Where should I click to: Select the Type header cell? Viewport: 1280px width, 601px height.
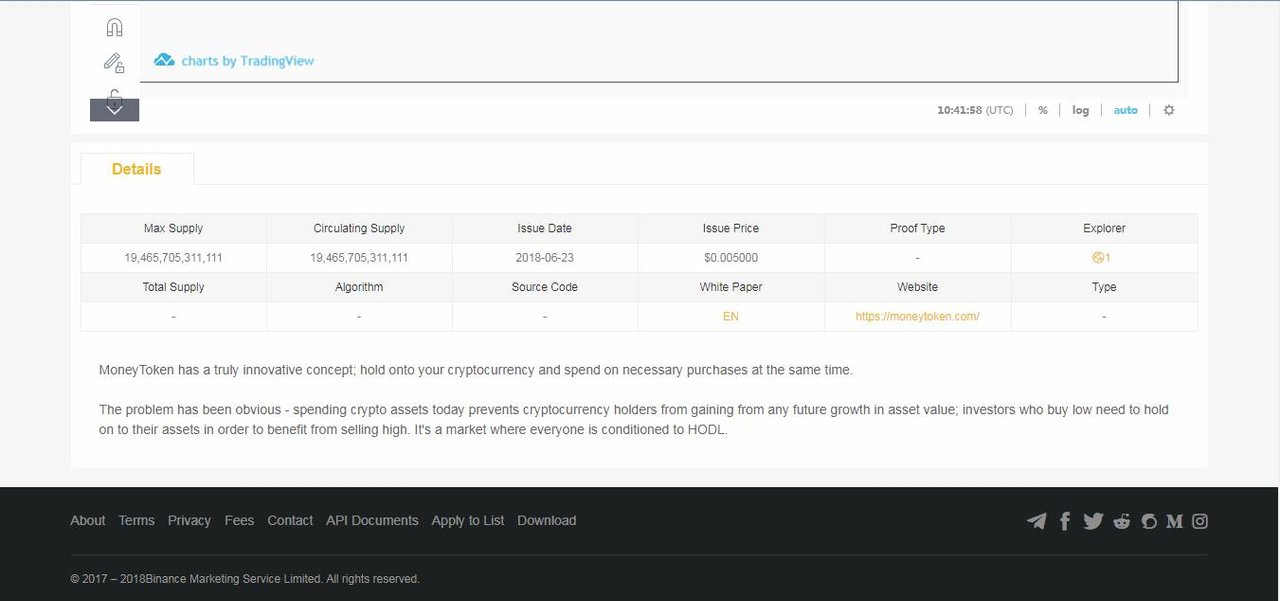[x=1104, y=287]
